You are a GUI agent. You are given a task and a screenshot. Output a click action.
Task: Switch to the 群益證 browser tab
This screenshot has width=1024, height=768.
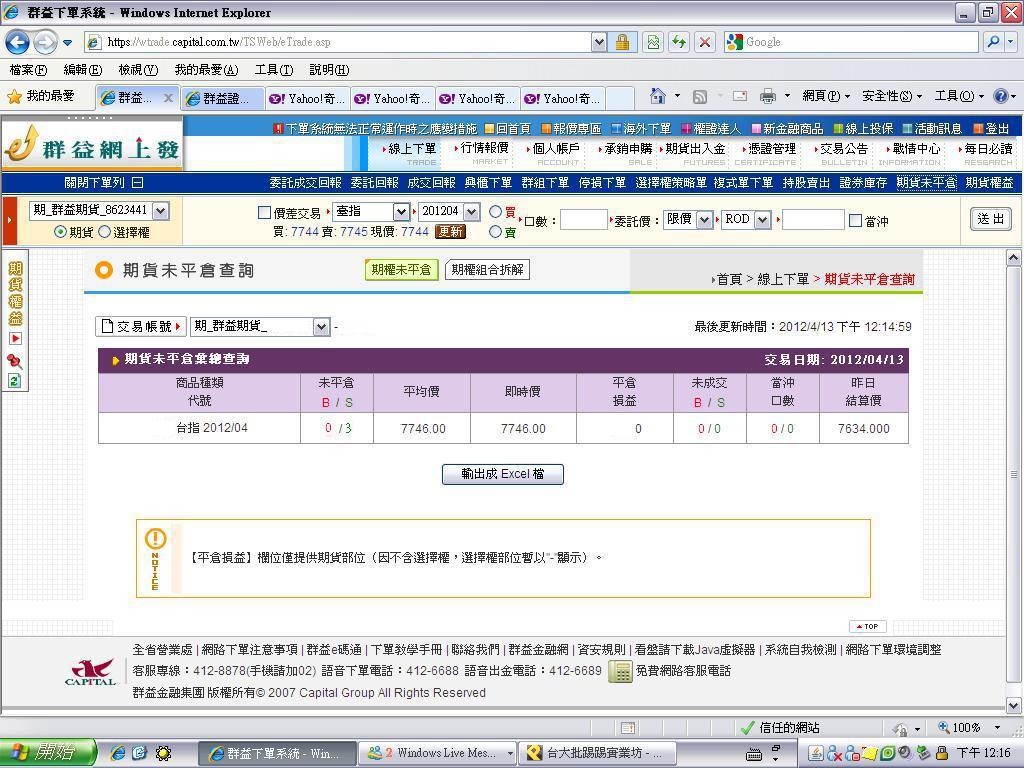coord(222,98)
